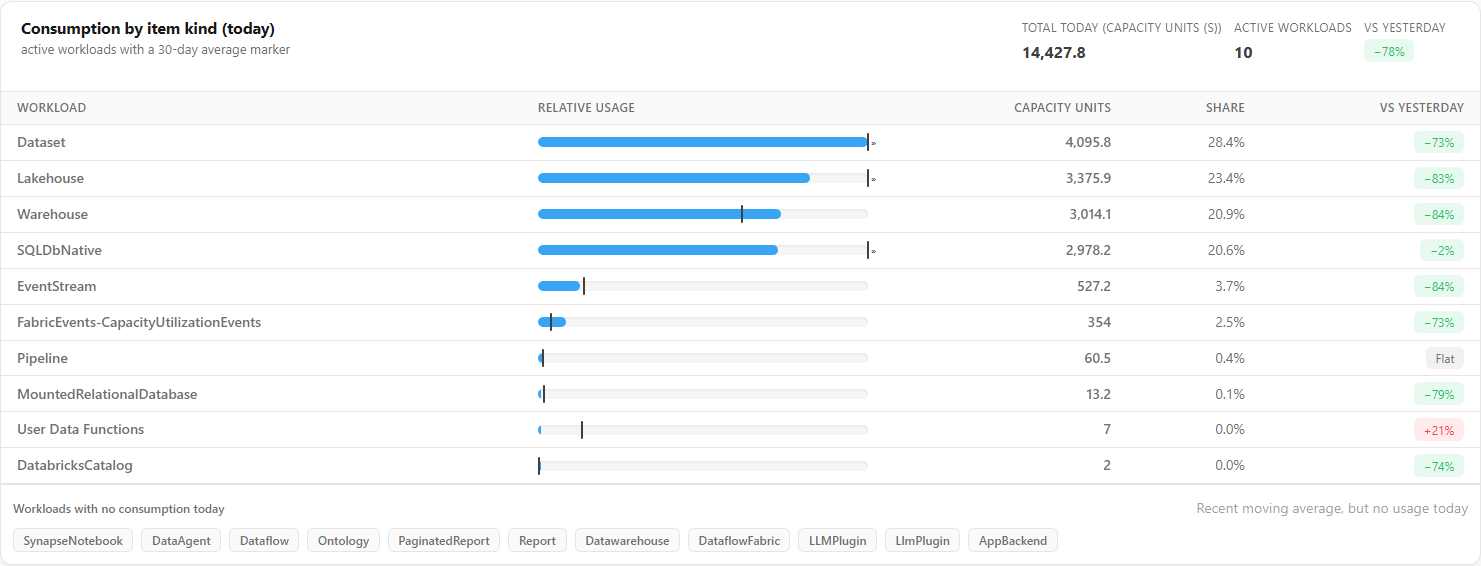Select the Report chip
The image size is (1481, 566).
[x=537, y=541]
